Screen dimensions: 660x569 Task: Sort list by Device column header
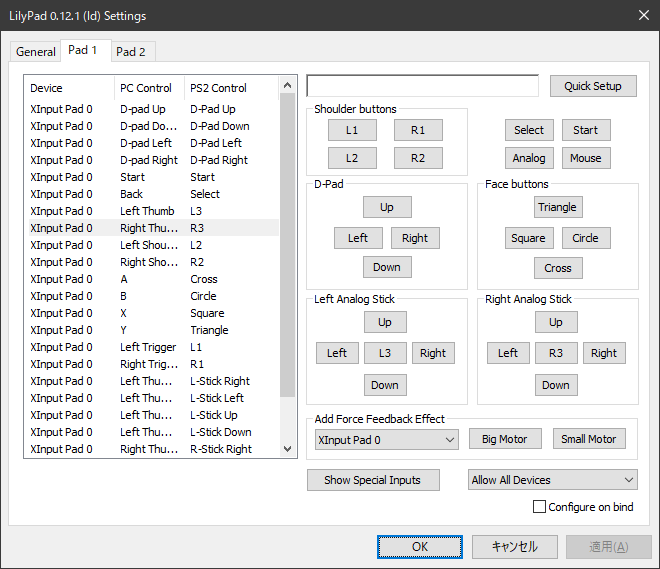69,88
